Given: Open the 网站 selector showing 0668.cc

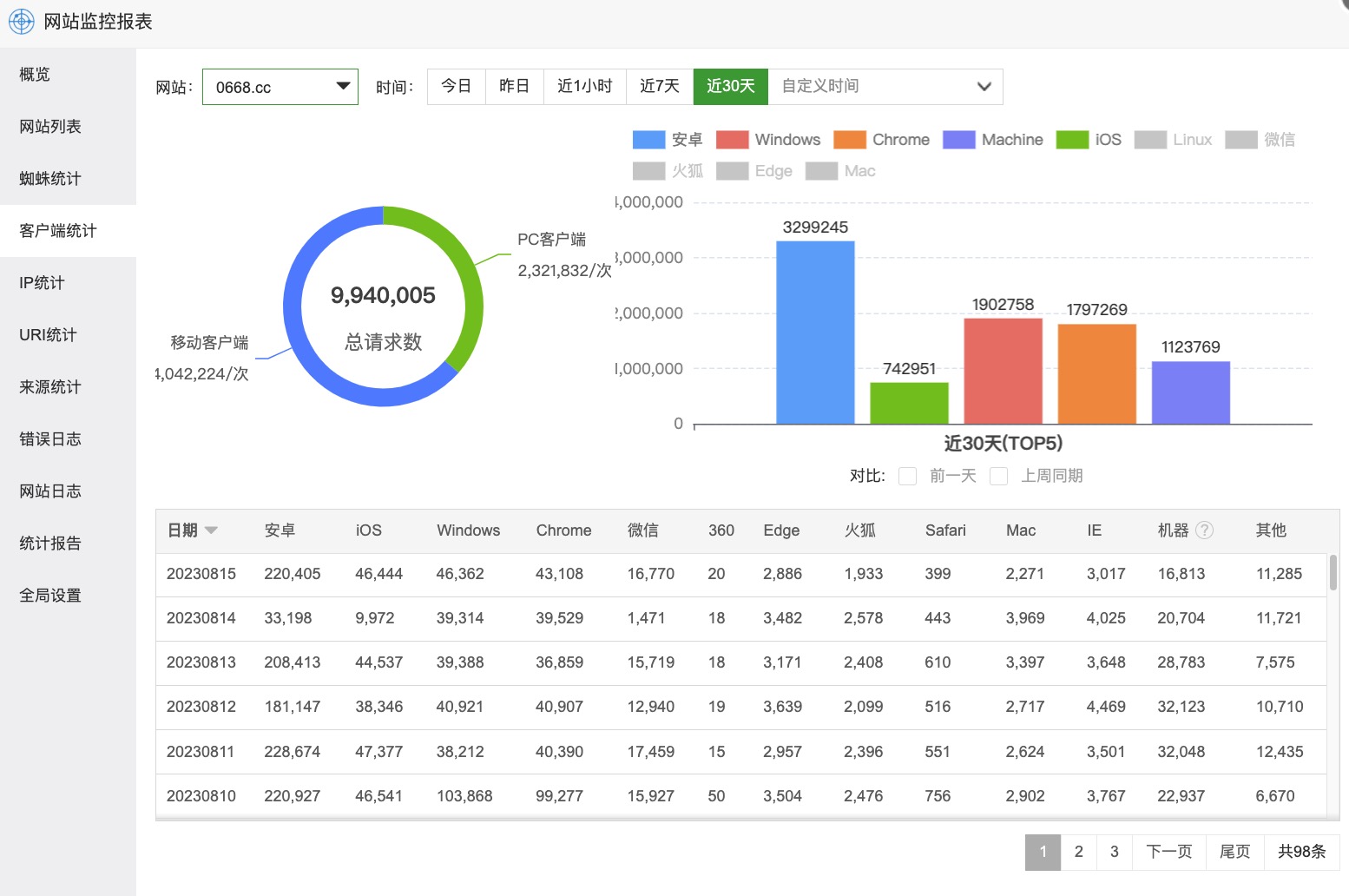Looking at the screenshot, I should (x=280, y=87).
